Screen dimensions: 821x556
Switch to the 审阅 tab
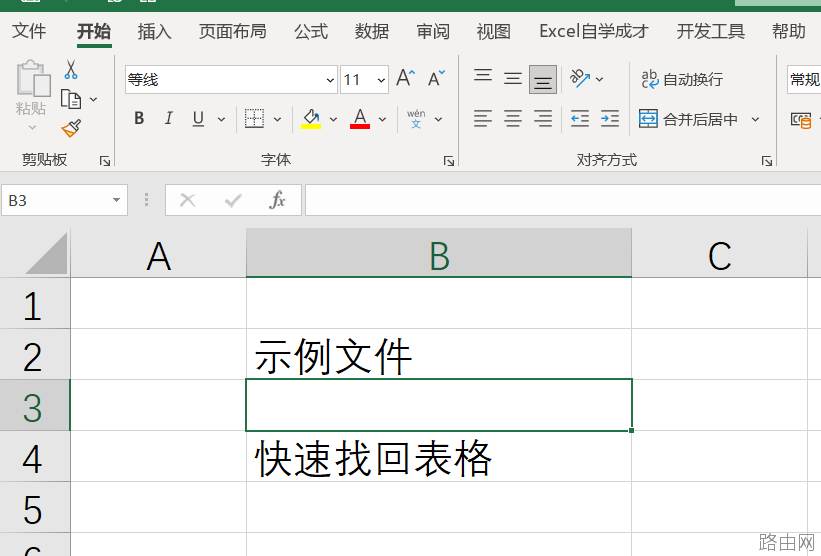click(433, 31)
